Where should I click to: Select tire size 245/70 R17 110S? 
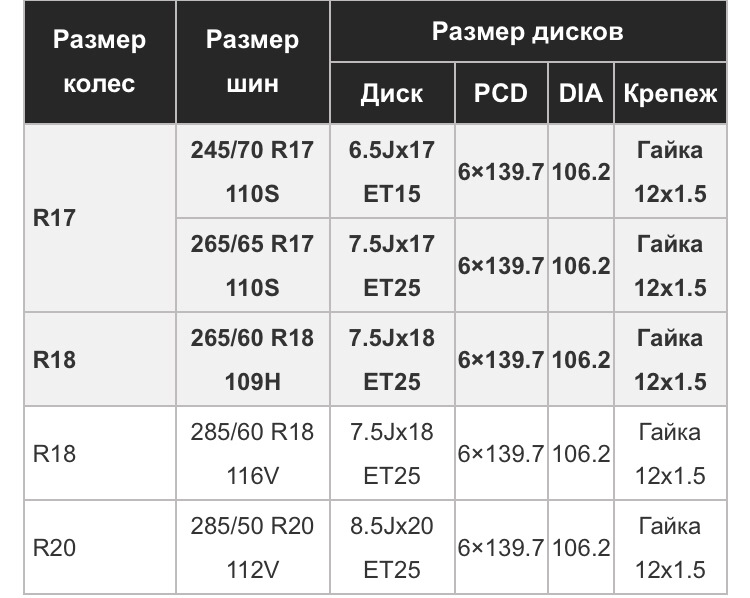[x=253, y=171]
